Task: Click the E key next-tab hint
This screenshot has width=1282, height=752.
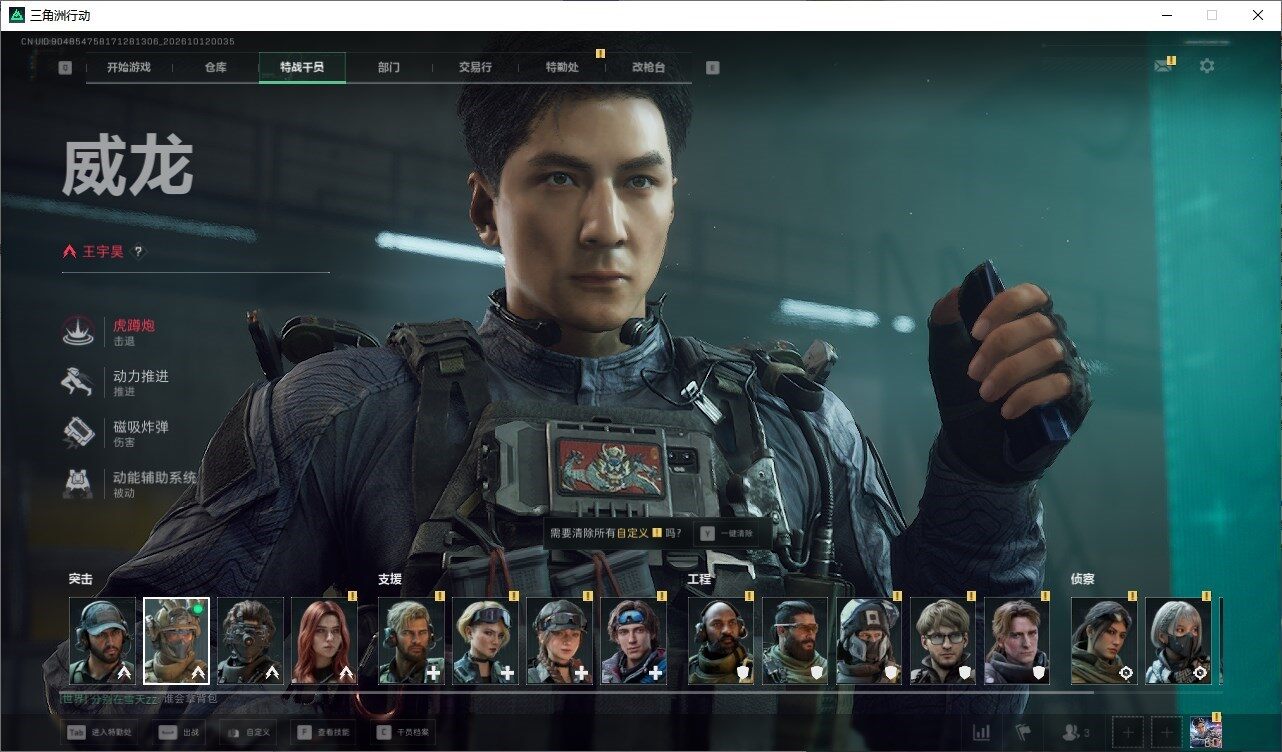Action: 712,68
